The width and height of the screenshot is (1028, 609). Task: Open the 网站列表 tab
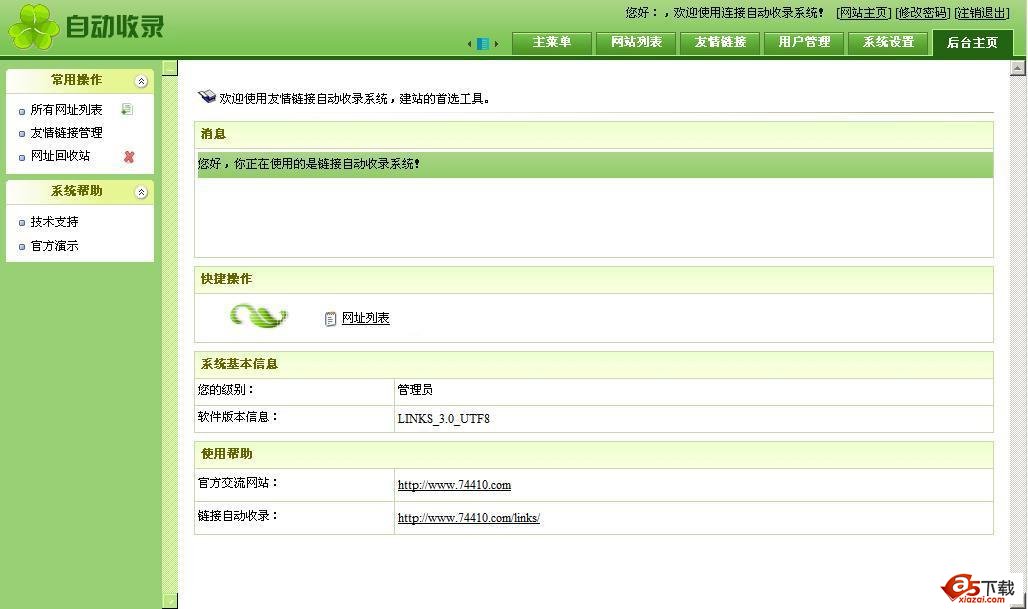pyautogui.click(x=636, y=43)
